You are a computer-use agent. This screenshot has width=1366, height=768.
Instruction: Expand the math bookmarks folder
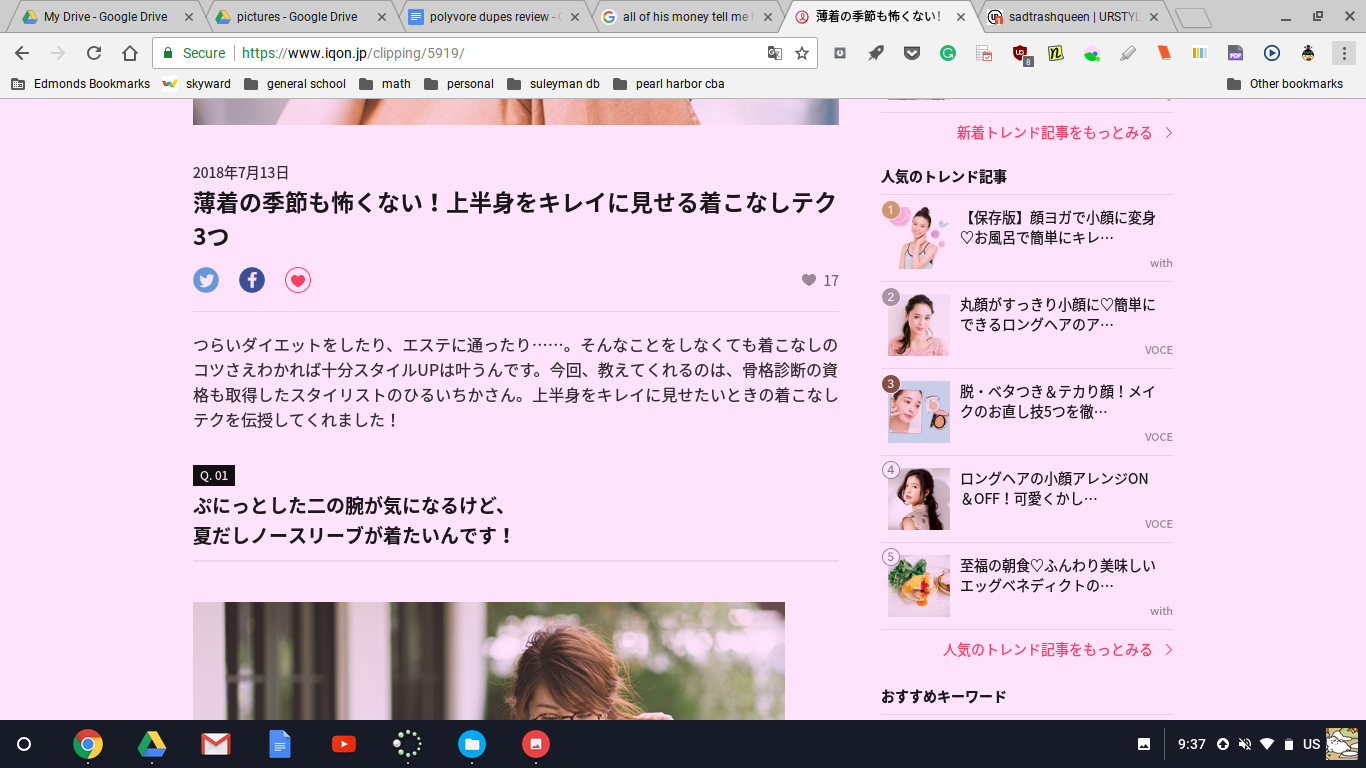(x=385, y=84)
